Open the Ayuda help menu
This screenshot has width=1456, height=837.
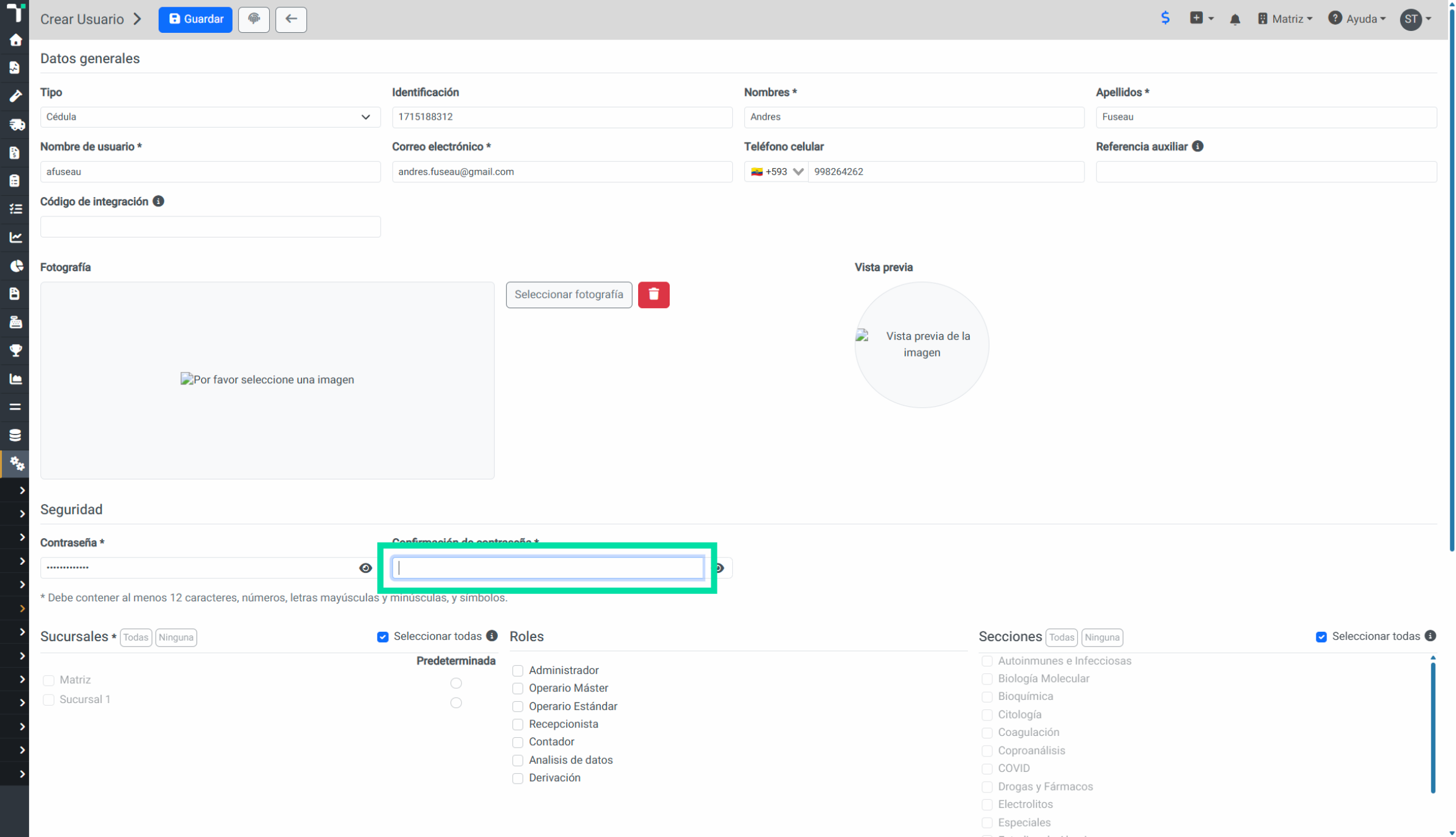1357,19
